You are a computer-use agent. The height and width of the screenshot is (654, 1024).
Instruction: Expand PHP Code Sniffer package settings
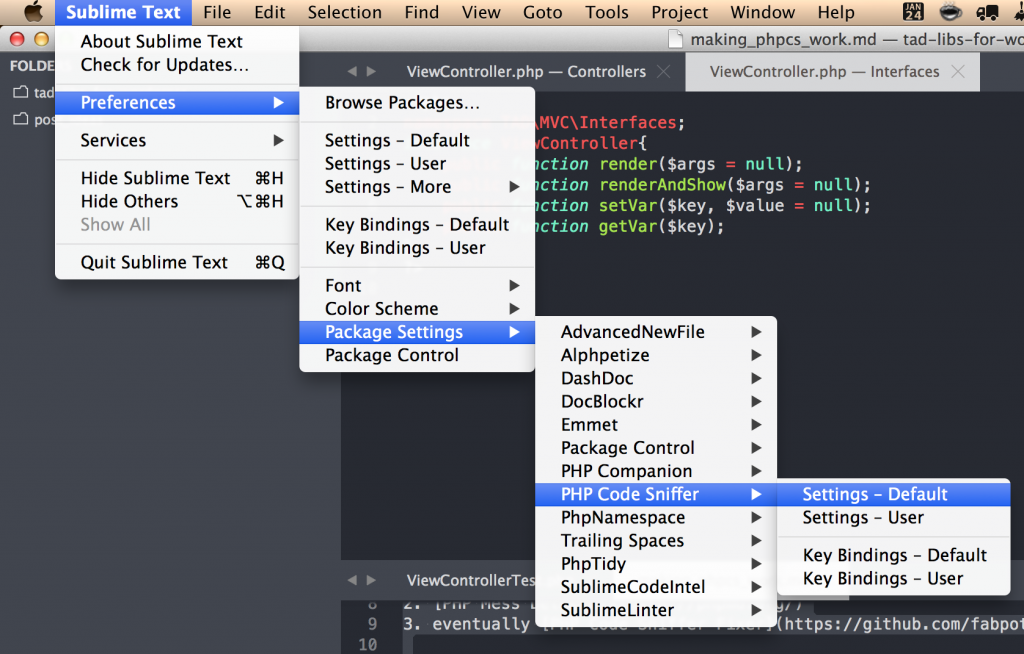pyautogui.click(x=656, y=495)
